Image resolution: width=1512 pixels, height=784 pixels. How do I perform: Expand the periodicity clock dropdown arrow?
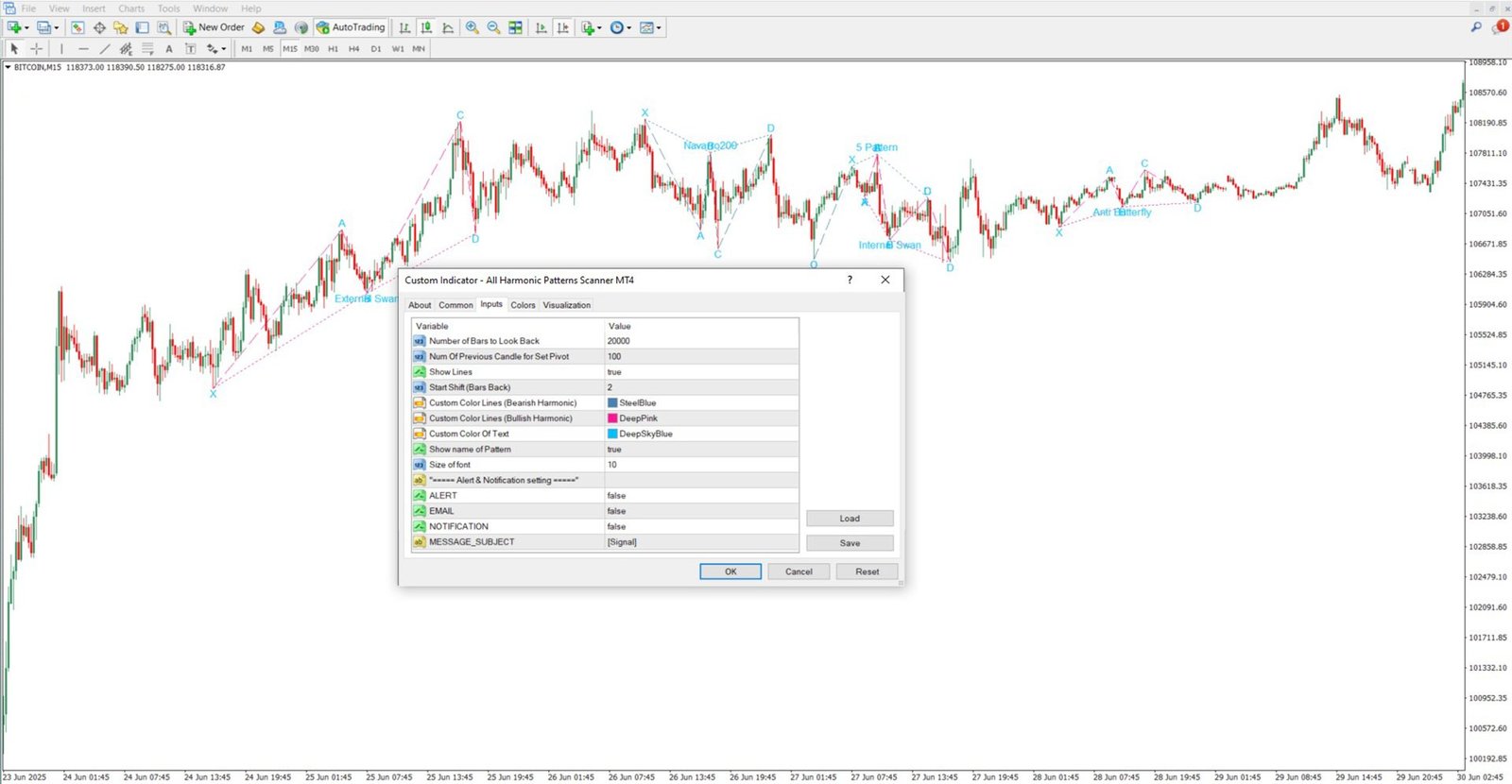pyautogui.click(x=628, y=28)
